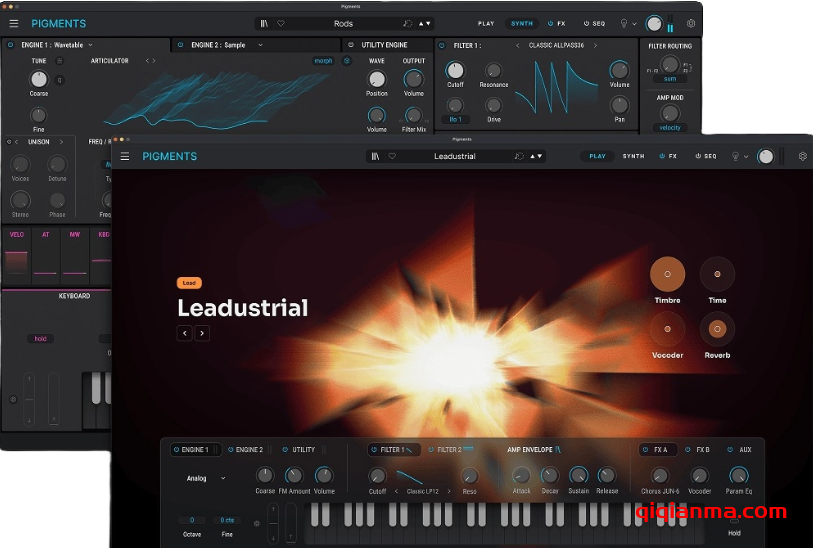Click the Attack knob of Amp Envelope
Image resolution: width=813 pixels, height=548 pixels.
(x=521, y=475)
